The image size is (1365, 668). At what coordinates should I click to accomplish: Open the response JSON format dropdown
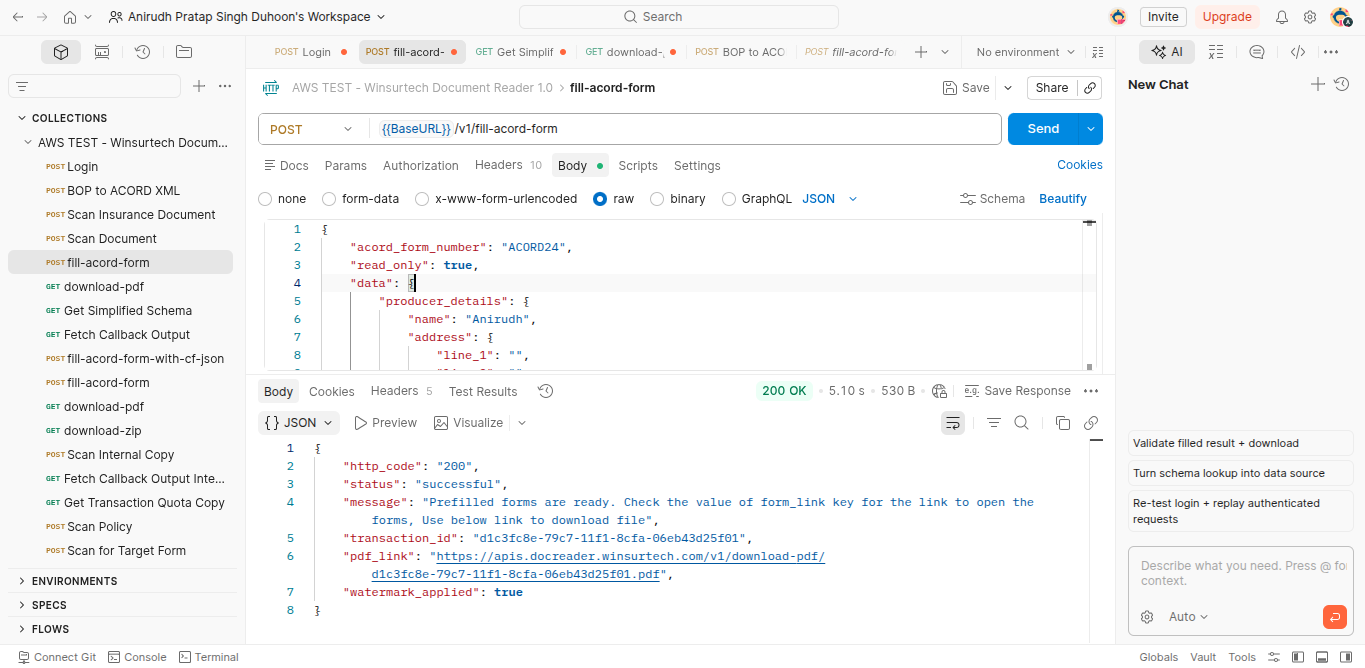[x=299, y=423]
